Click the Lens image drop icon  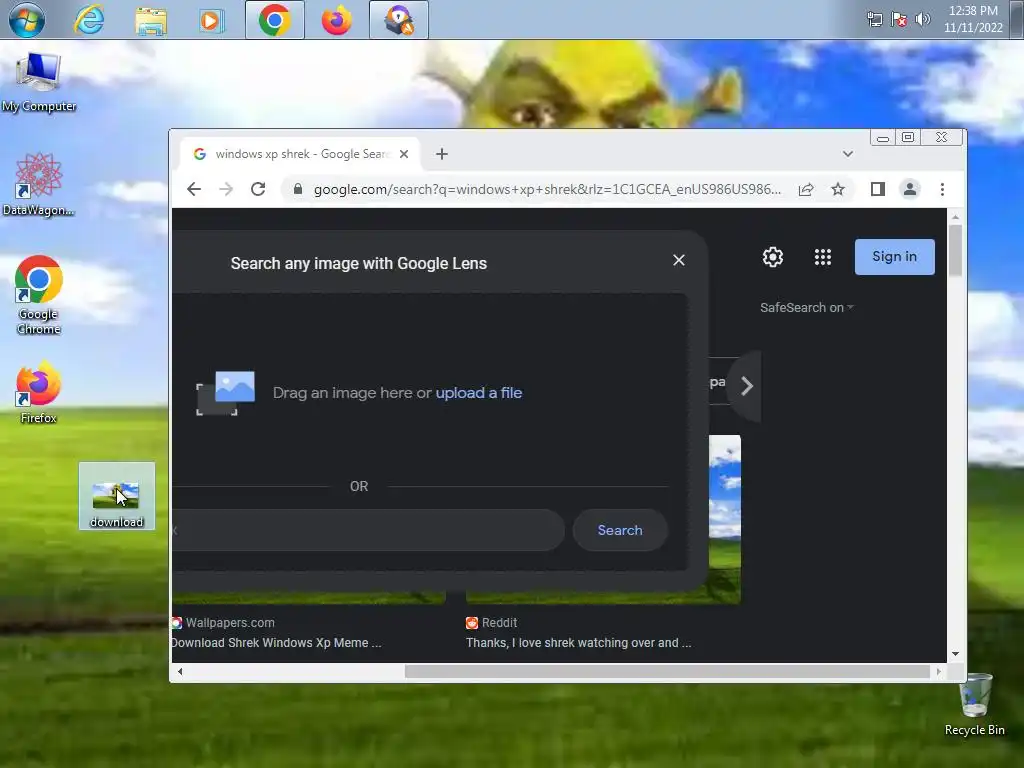(225, 392)
